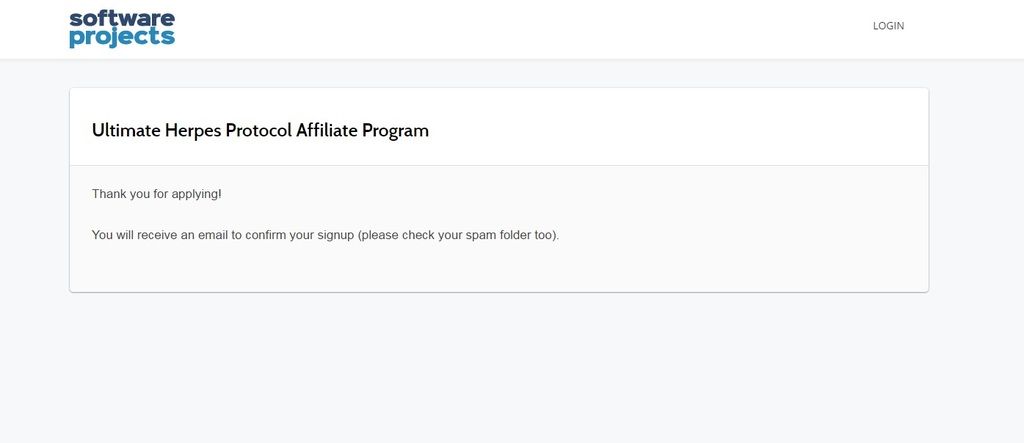This screenshot has height=443, width=1024.
Task: Click the 'Thank you for applying!' message
Action: [x=157, y=194]
